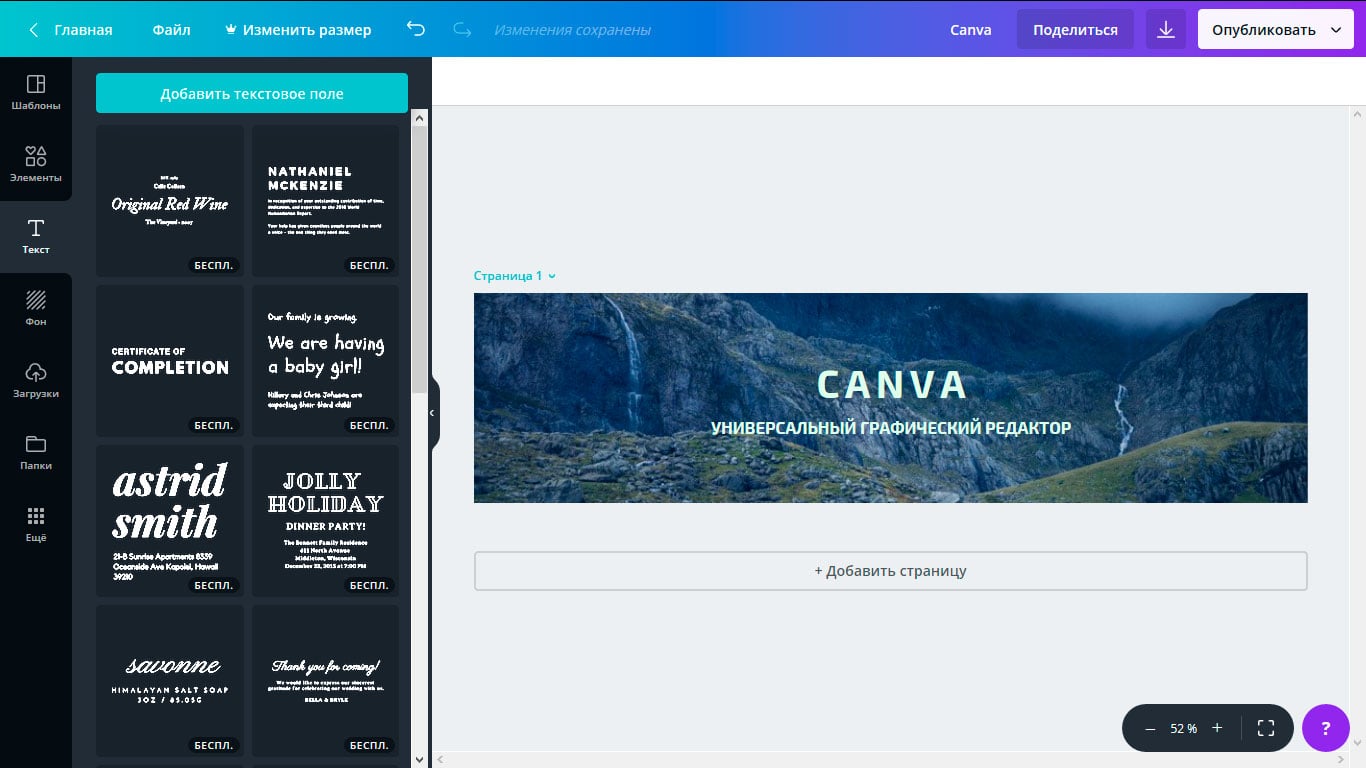Open the 52 % zoom level menu

click(x=1183, y=729)
